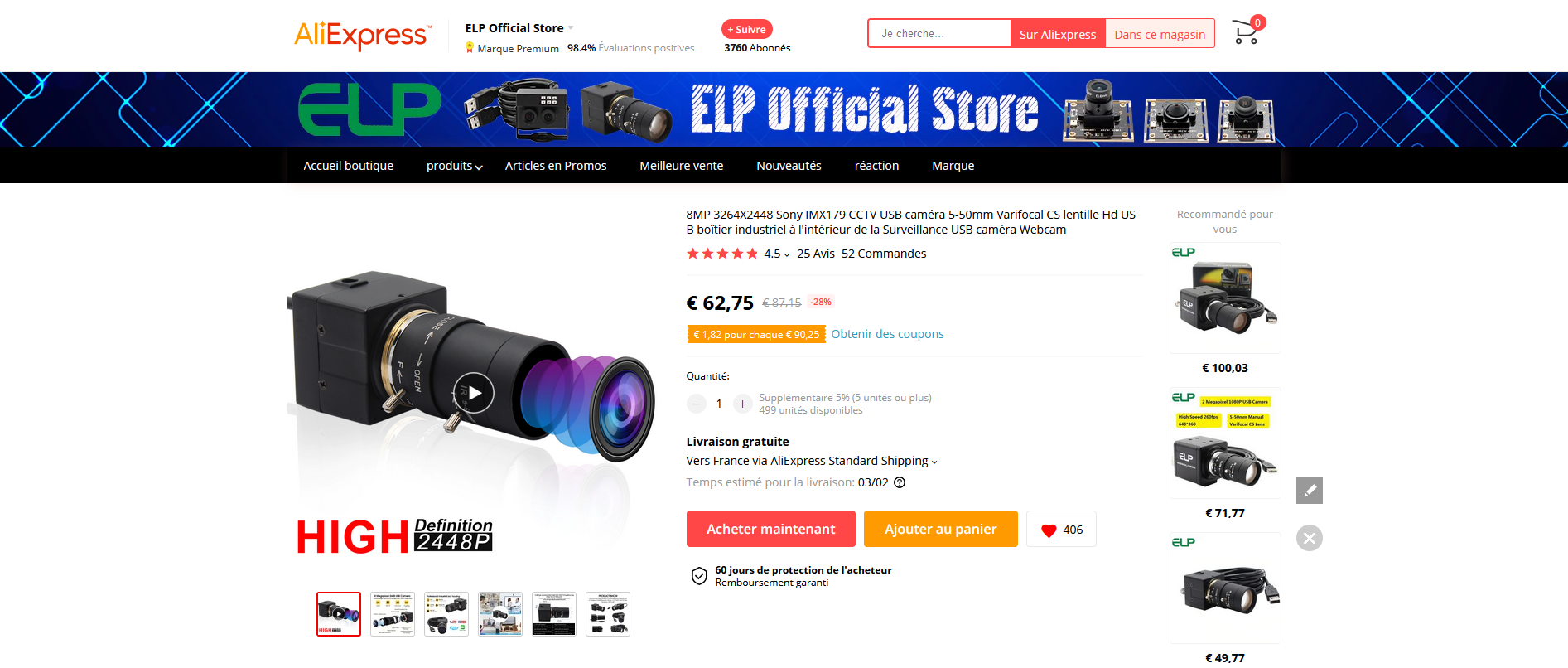Click the pencil edit floating icon
1568x668 pixels.
coord(1310,491)
